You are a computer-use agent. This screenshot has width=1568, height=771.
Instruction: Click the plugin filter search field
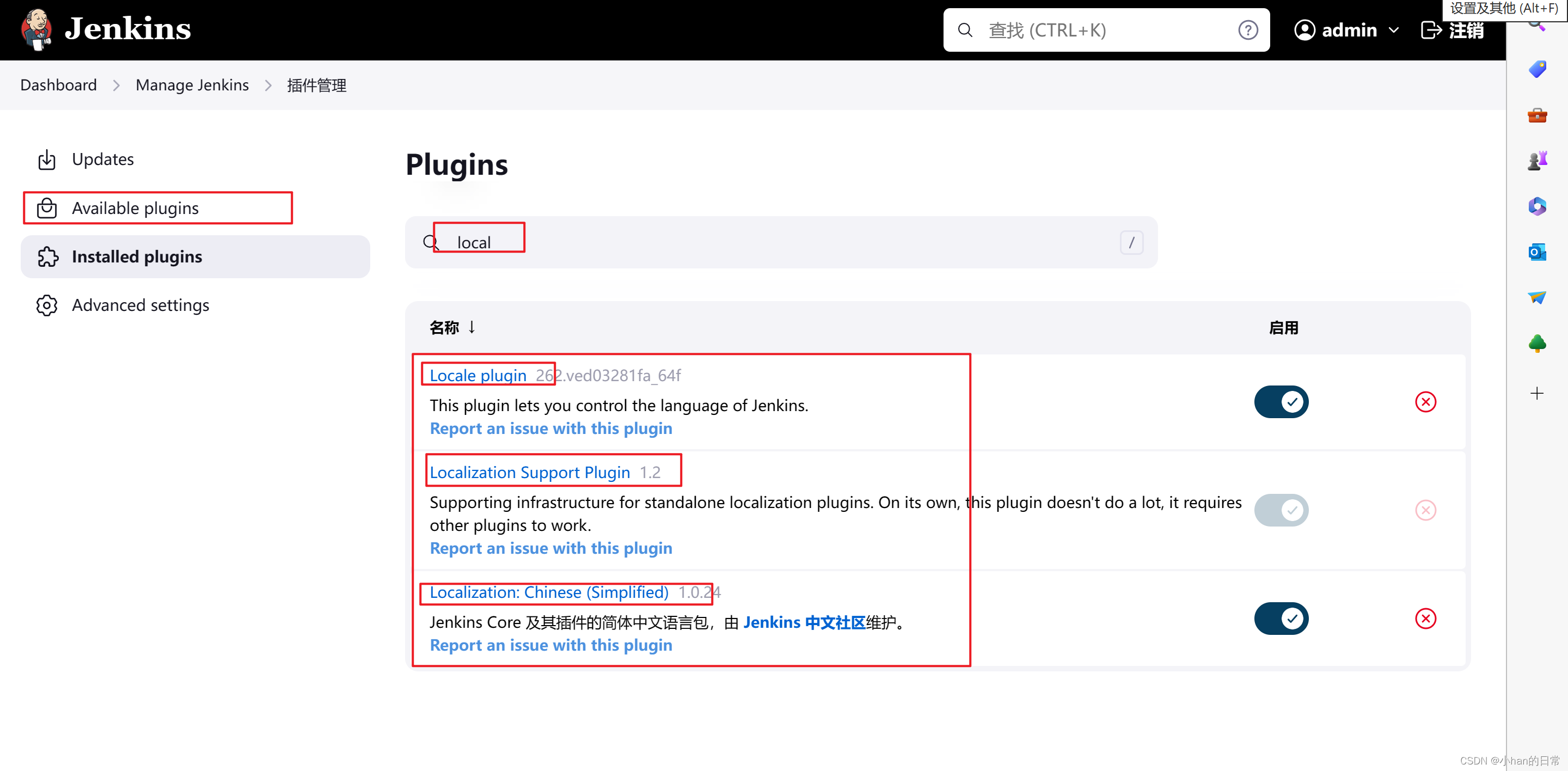click(781, 242)
